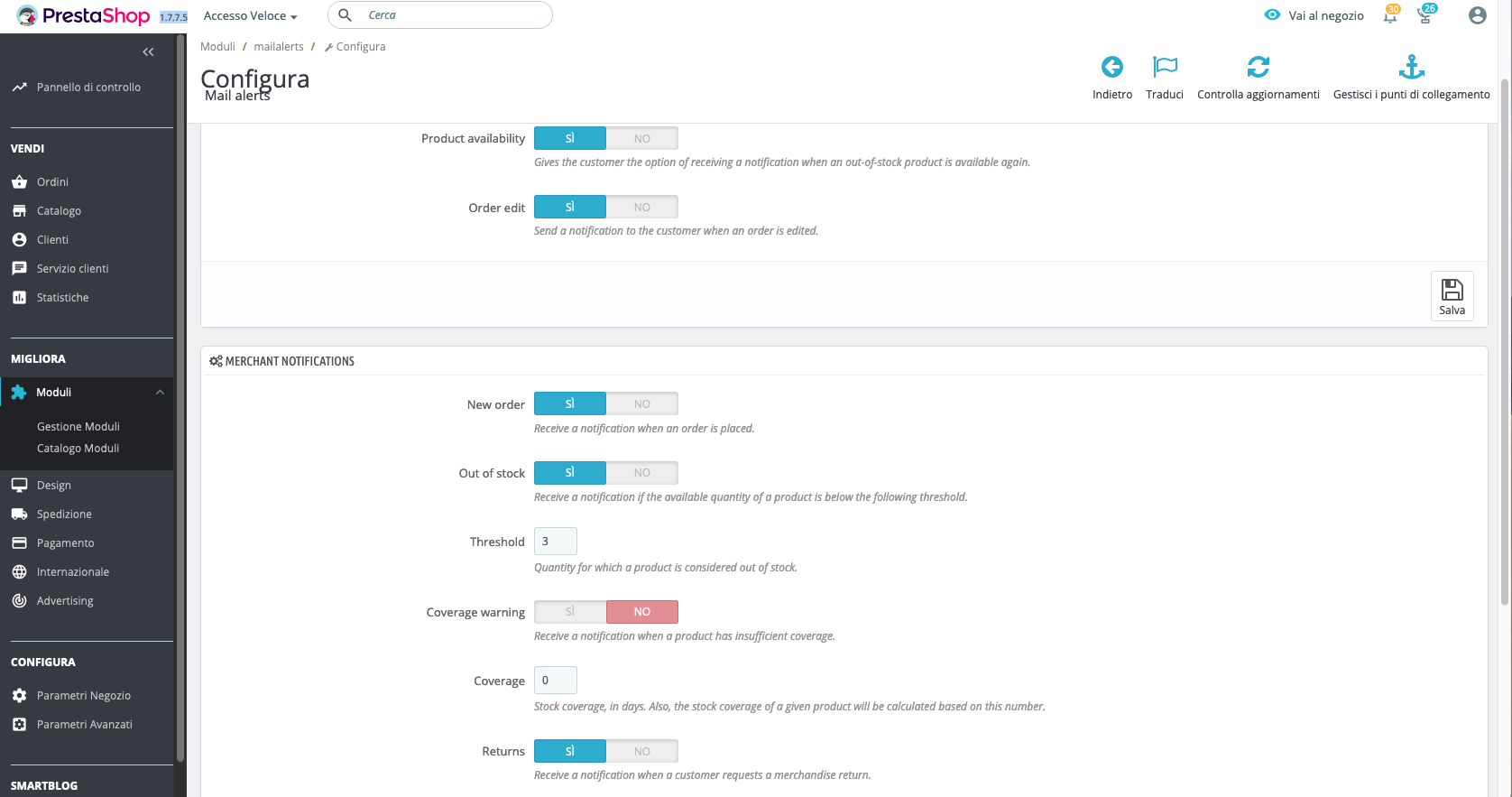Image resolution: width=1512 pixels, height=797 pixels.
Task: Click the Vai al negozio link
Action: tap(1314, 15)
